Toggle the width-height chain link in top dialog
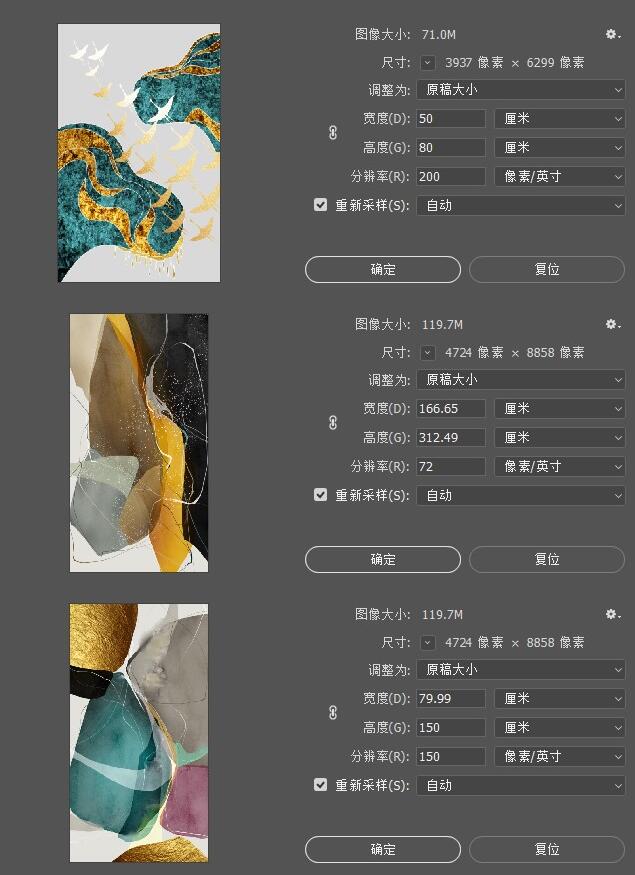635x875 pixels. (x=333, y=133)
